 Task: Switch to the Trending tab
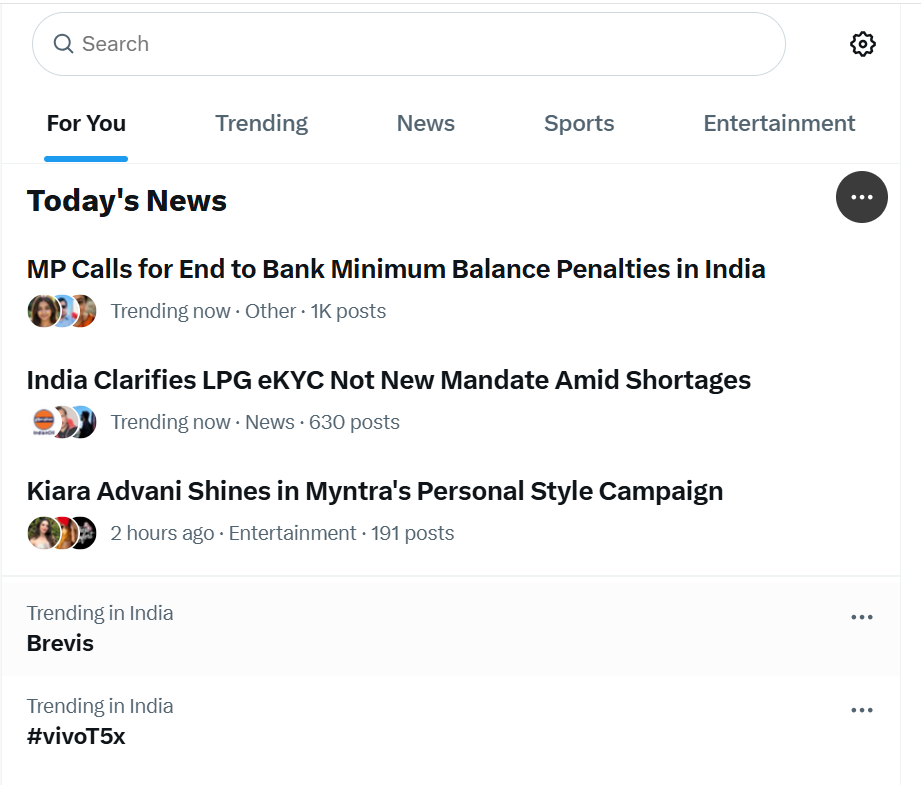261,124
